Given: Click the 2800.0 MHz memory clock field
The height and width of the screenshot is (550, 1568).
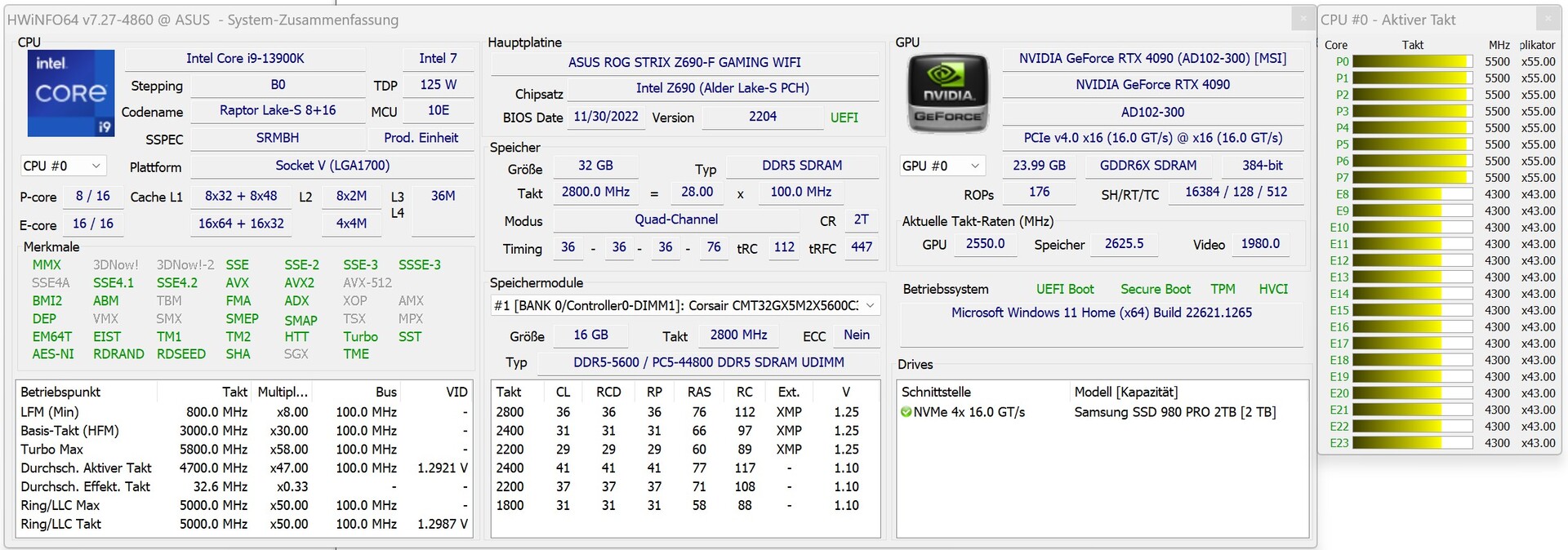Looking at the screenshot, I should [595, 192].
